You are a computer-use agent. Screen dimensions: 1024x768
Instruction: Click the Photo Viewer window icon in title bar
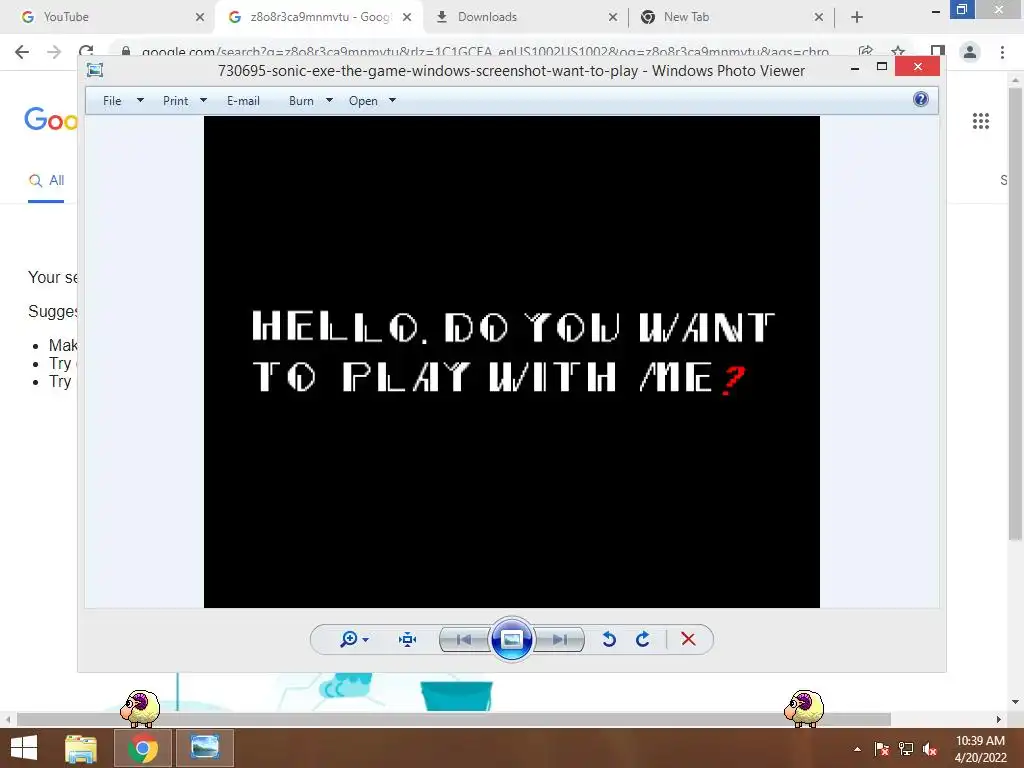tap(95, 70)
